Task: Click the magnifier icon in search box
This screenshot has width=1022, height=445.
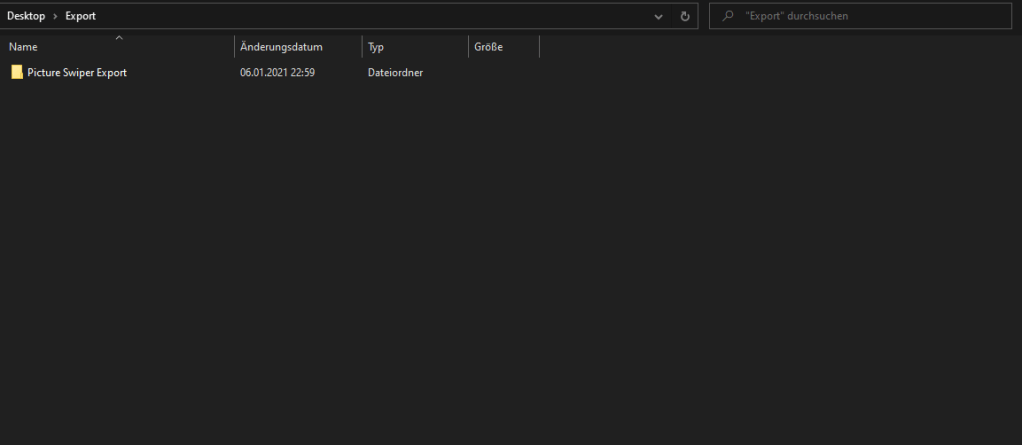Action: tap(728, 16)
